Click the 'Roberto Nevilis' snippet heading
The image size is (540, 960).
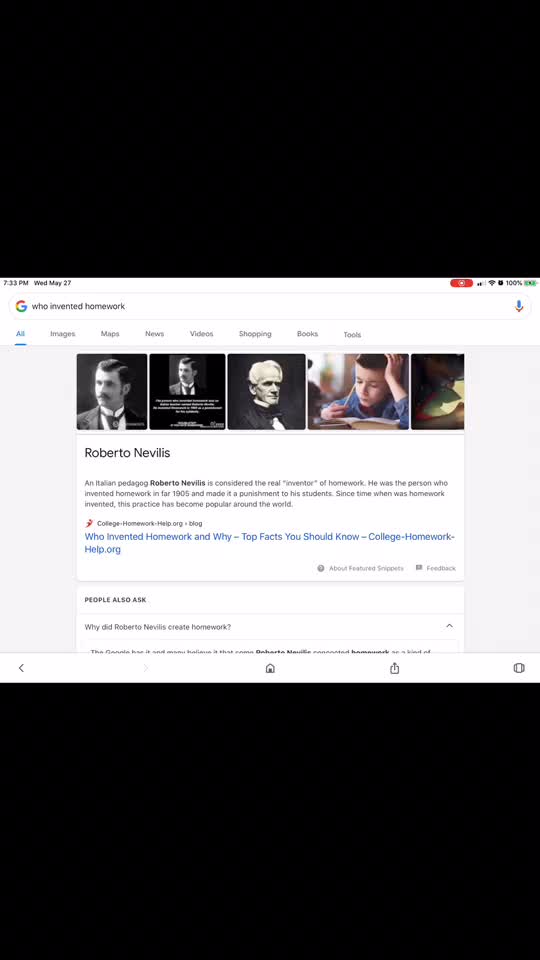tap(127, 453)
